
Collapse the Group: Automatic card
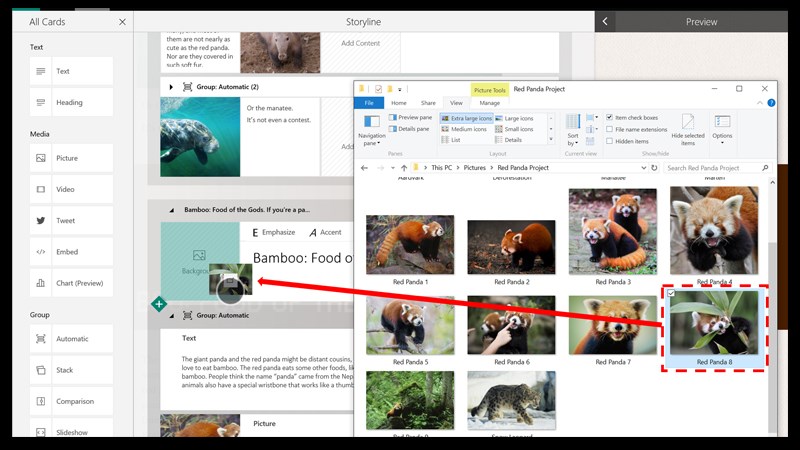point(171,316)
